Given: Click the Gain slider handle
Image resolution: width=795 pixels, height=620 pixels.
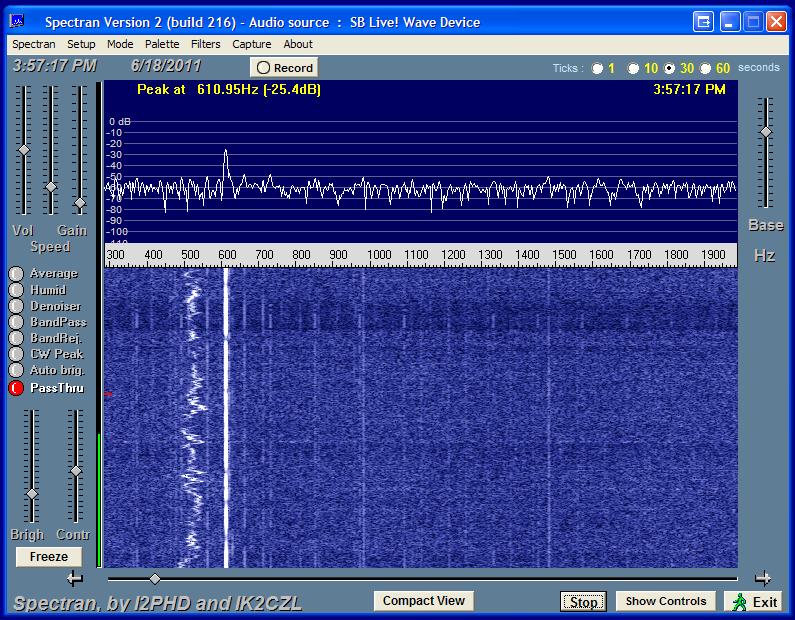Looking at the screenshot, I should click(x=80, y=203).
